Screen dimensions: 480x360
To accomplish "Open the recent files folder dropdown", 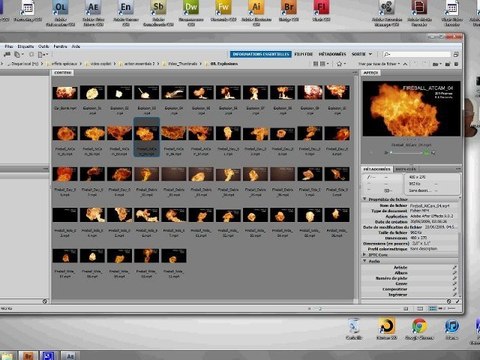I will [x=436, y=64].
